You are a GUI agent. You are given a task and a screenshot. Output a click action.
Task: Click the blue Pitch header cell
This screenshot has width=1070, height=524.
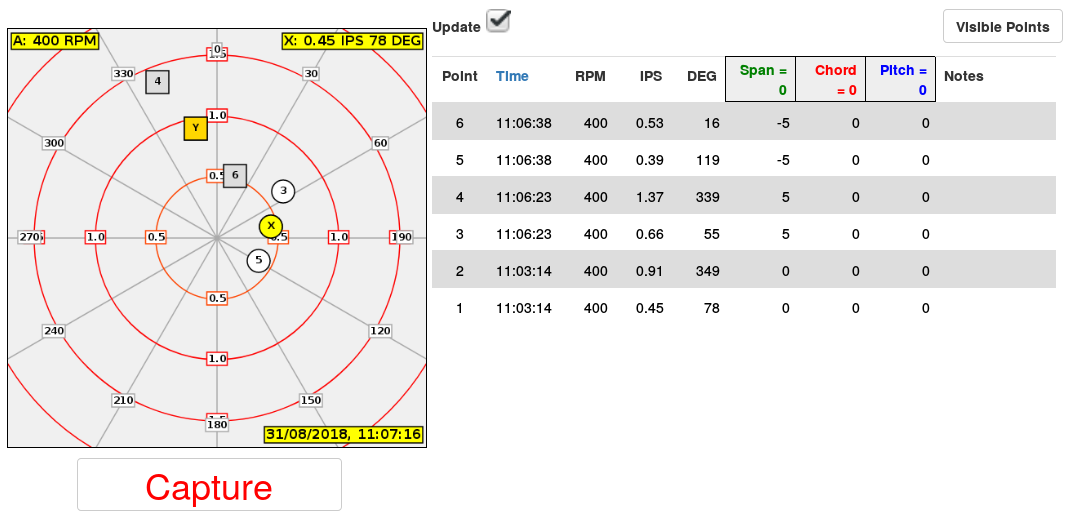tap(903, 79)
